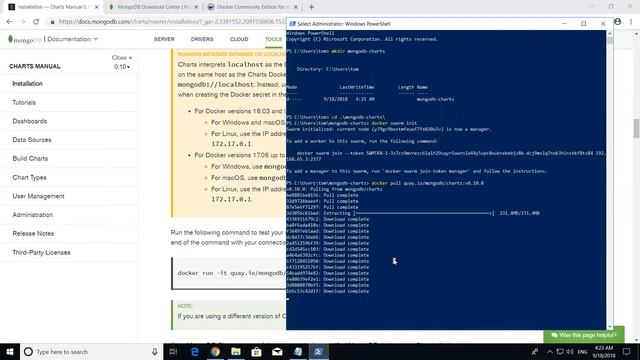Click the PowerShell vertical scrollbar

click(610, 180)
